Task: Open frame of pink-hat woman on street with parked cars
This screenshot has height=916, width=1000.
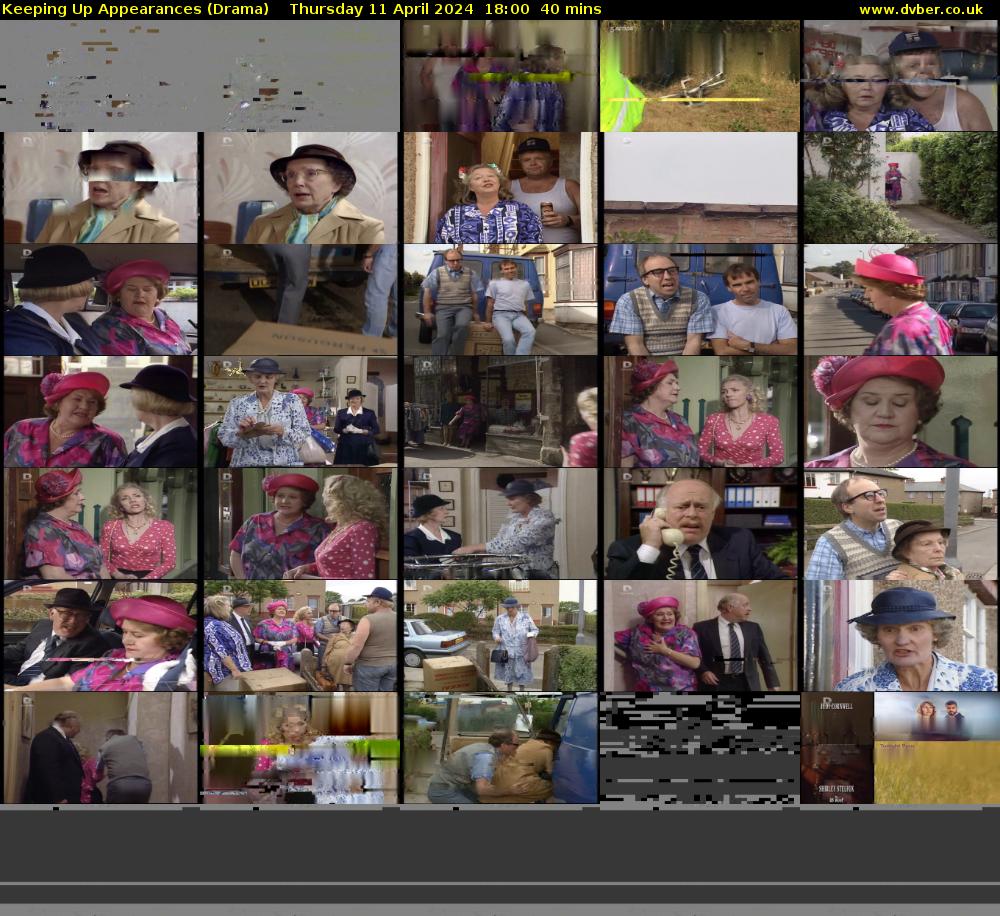Action: [901, 300]
